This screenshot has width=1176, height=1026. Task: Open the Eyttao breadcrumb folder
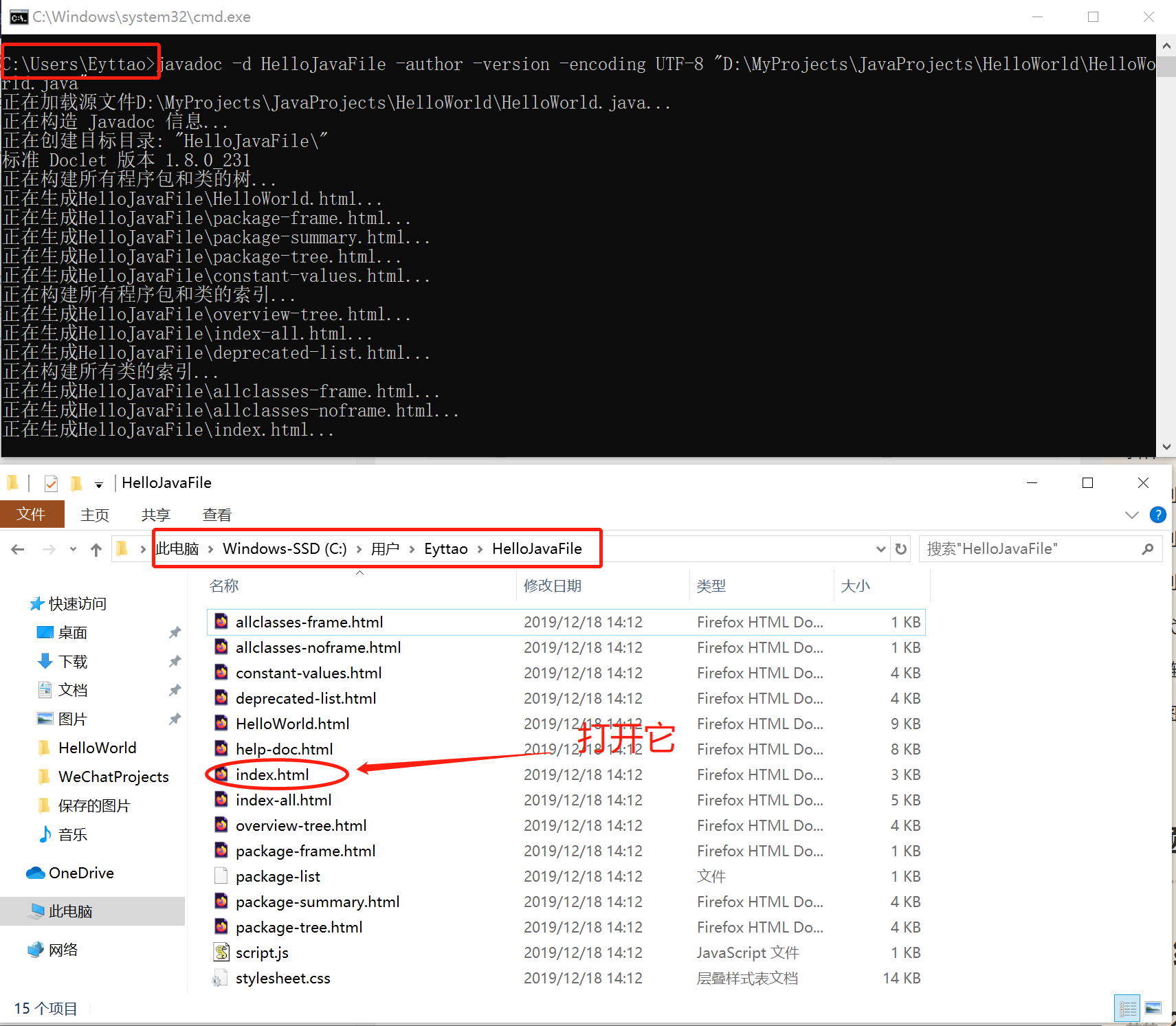(x=445, y=548)
